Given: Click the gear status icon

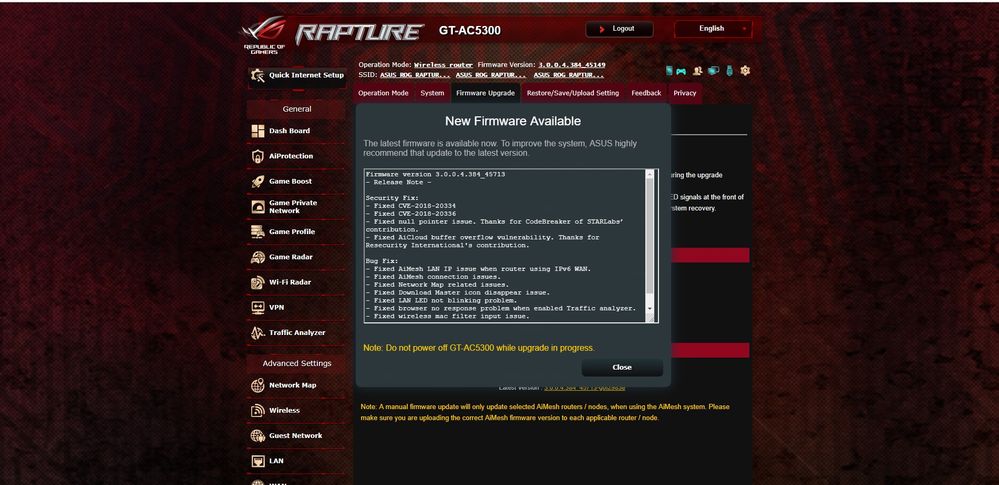Looking at the screenshot, I should (745, 71).
